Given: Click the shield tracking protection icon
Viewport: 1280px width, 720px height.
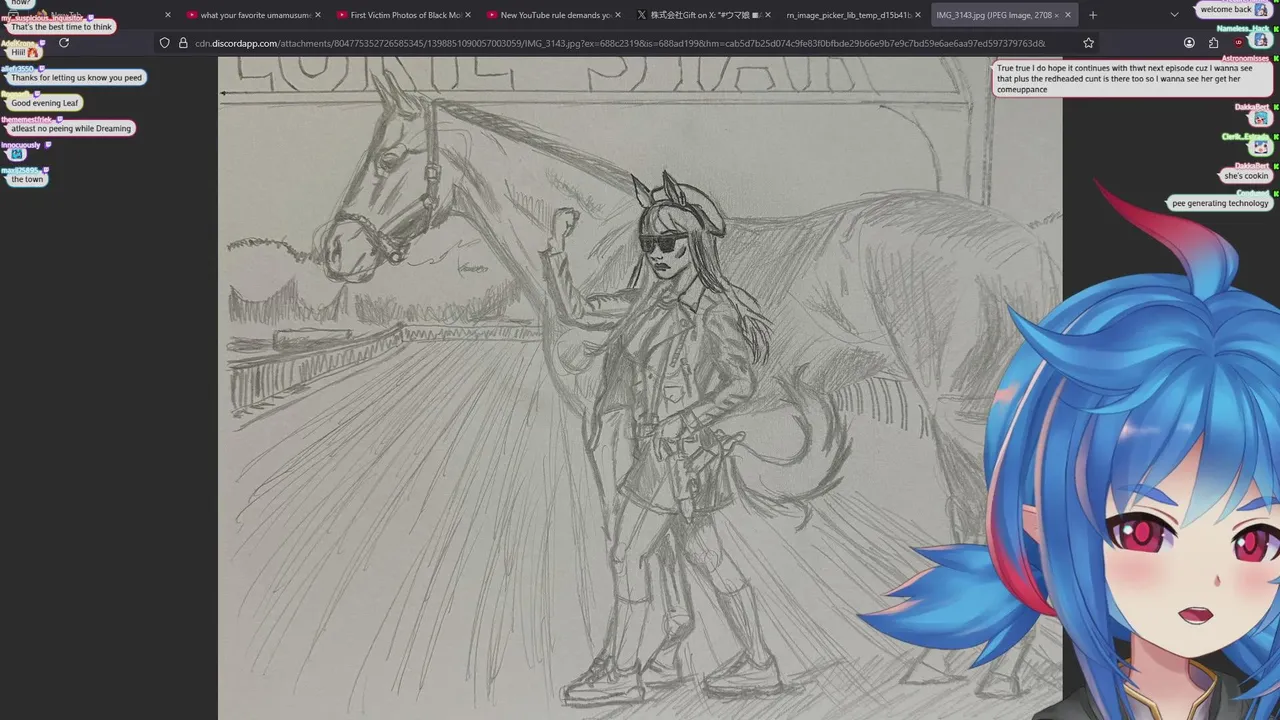Looking at the screenshot, I should 165,43.
